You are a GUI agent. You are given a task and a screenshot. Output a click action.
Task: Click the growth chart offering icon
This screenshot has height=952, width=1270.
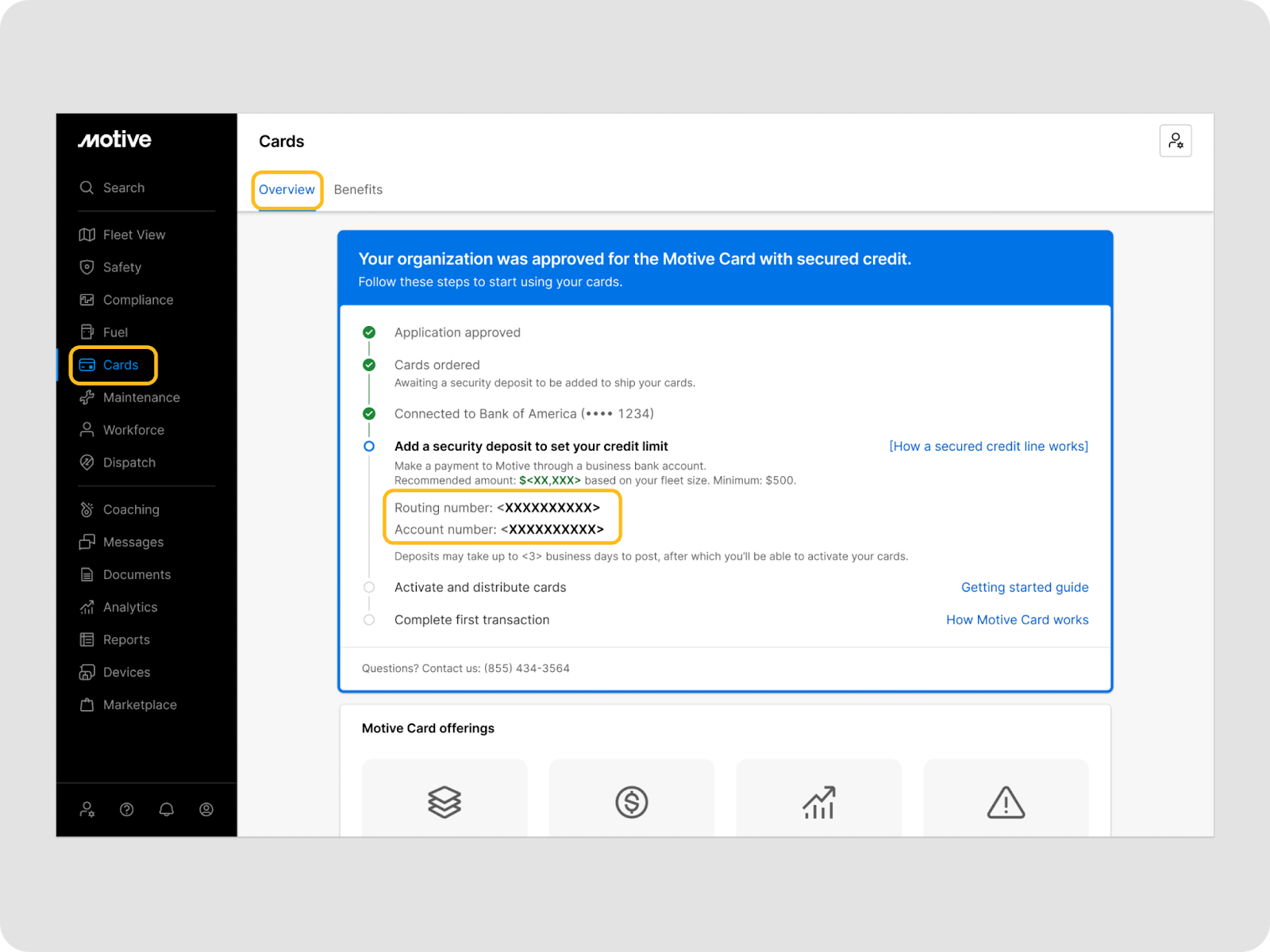[x=818, y=802]
